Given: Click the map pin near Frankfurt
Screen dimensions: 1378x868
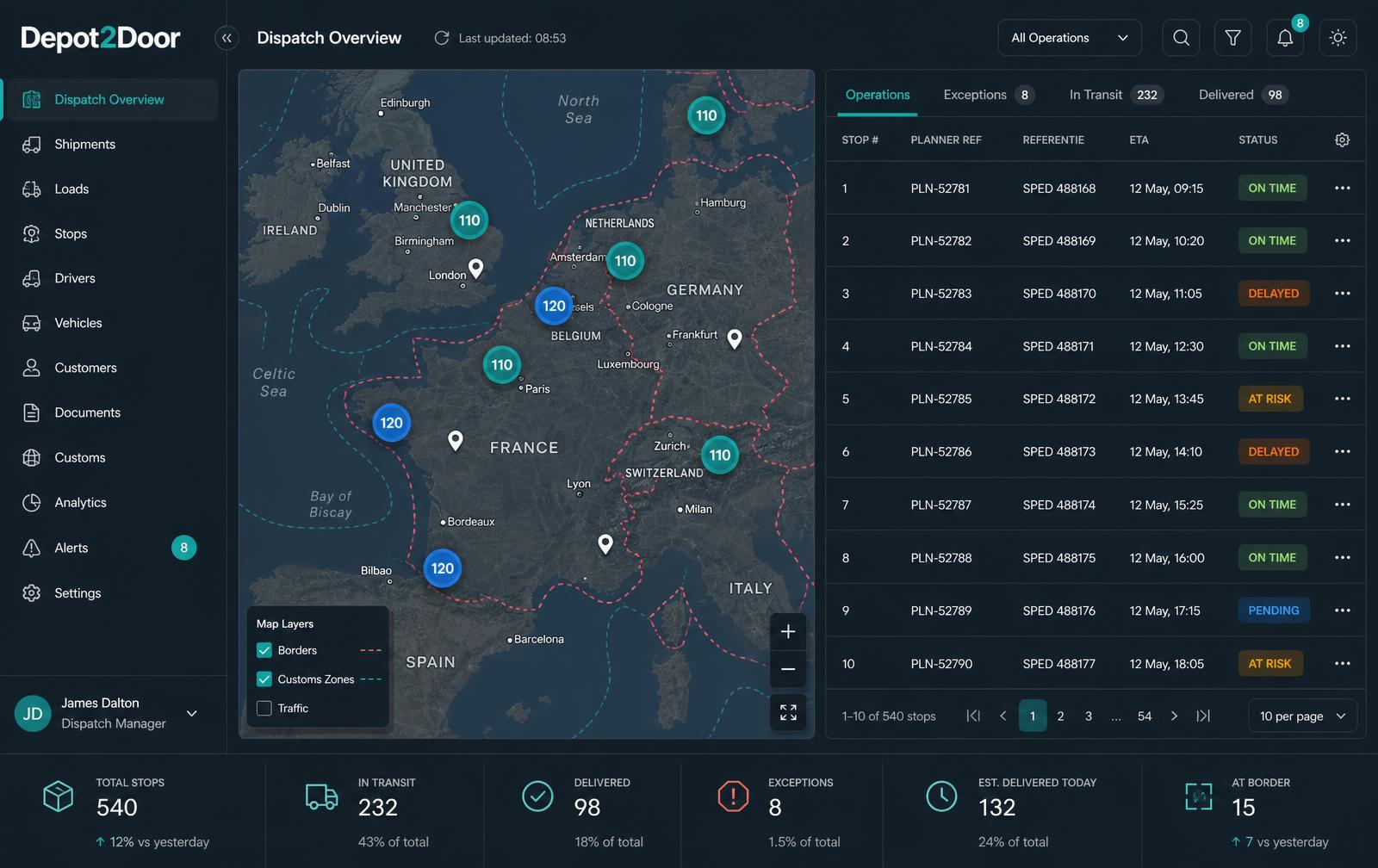Looking at the screenshot, I should pos(735,338).
